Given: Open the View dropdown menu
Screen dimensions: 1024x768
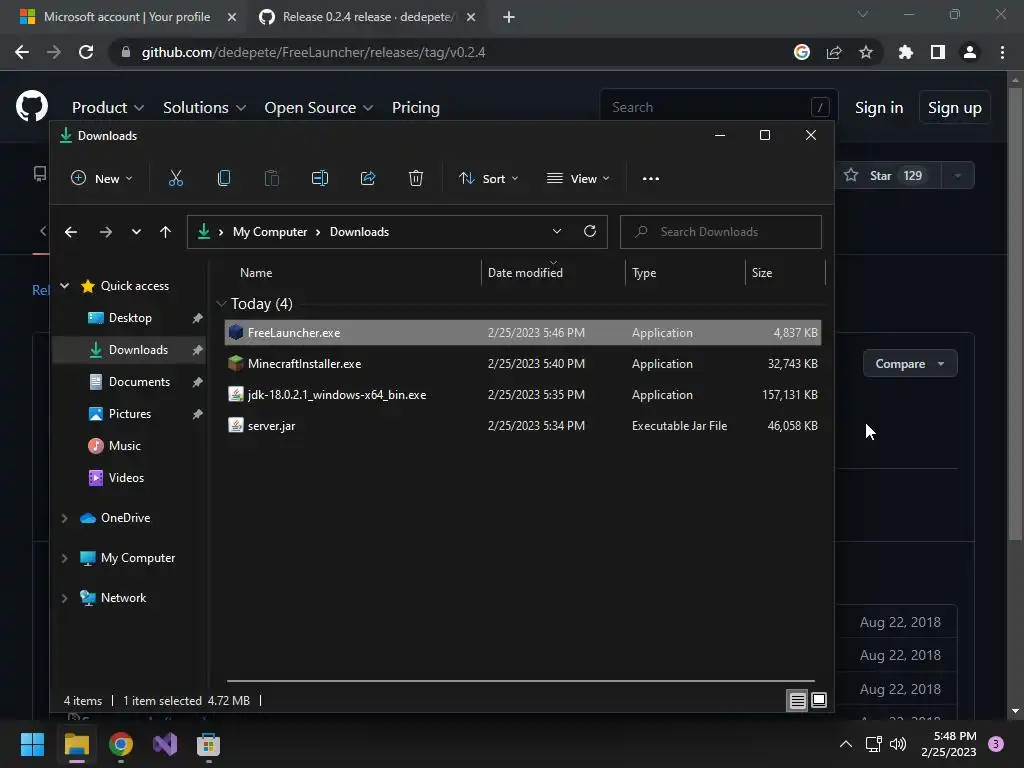Looking at the screenshot, I should pyautogui.click(x=578, y=178).
